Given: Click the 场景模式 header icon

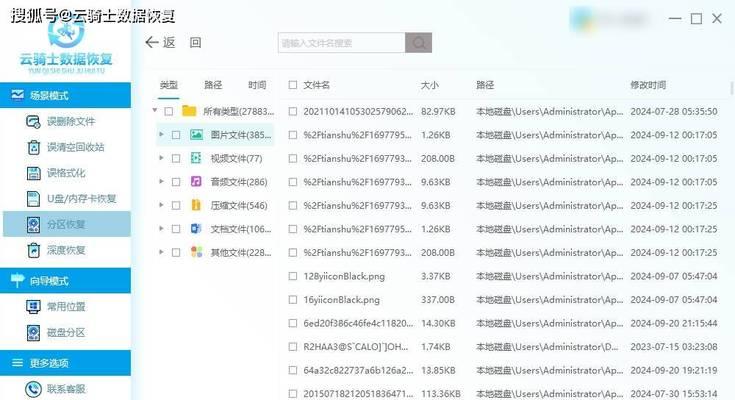Looking at the screenshot, I should (17, 95).
